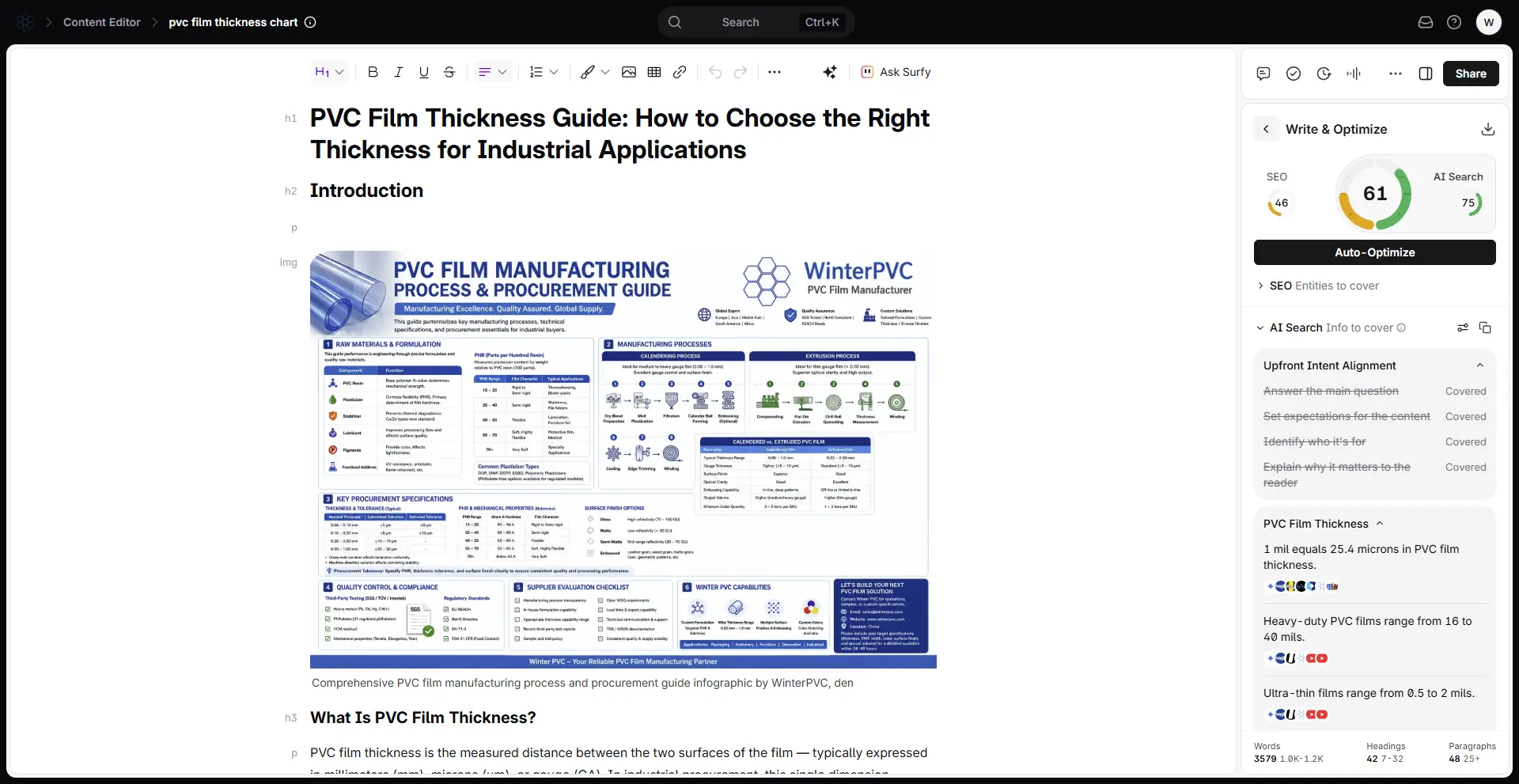Collapse the Upfront Intent Alignment group
Viewport: 1519px width, 784px height.
tap(1480, 365)
